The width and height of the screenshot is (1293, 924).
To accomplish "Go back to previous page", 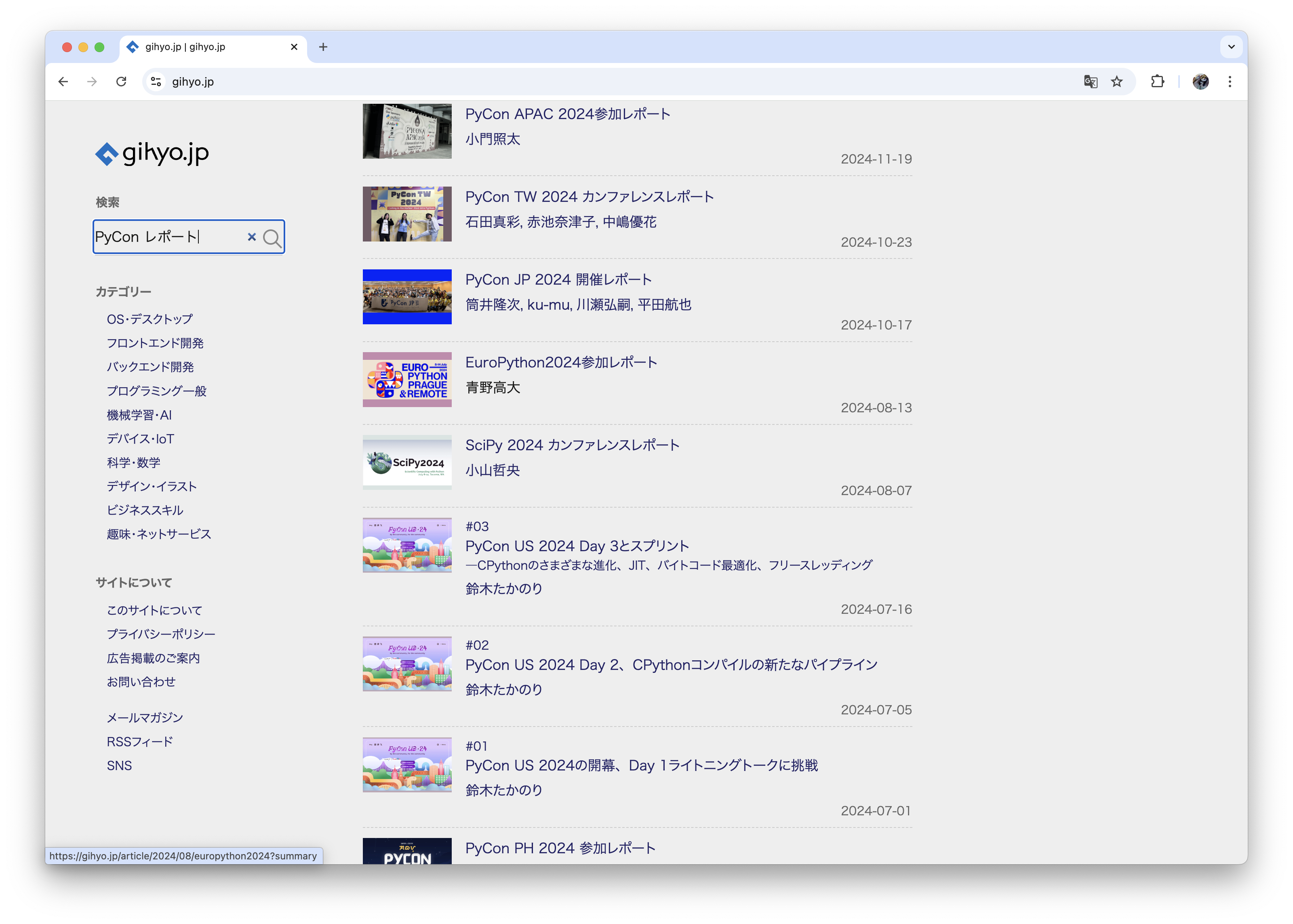I will (63, 82).
